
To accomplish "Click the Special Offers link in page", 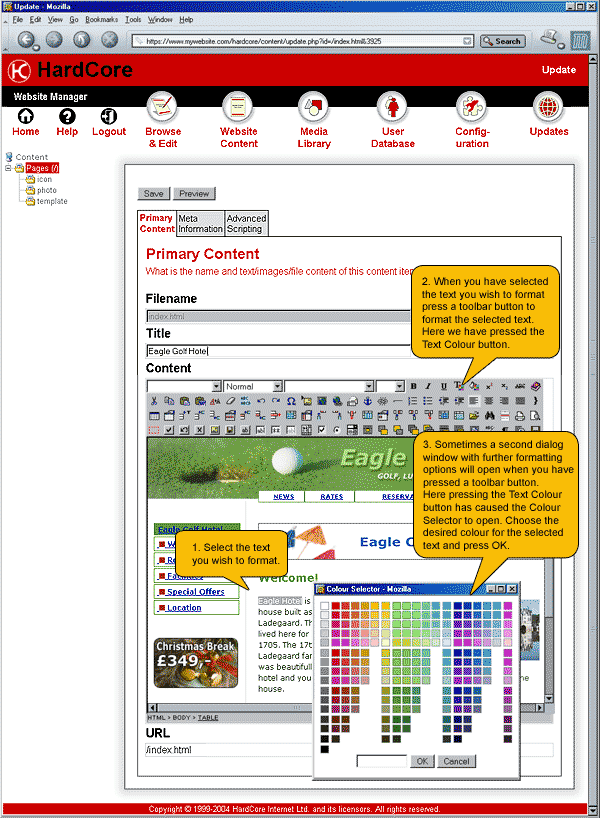I will [x=196, y=592].
